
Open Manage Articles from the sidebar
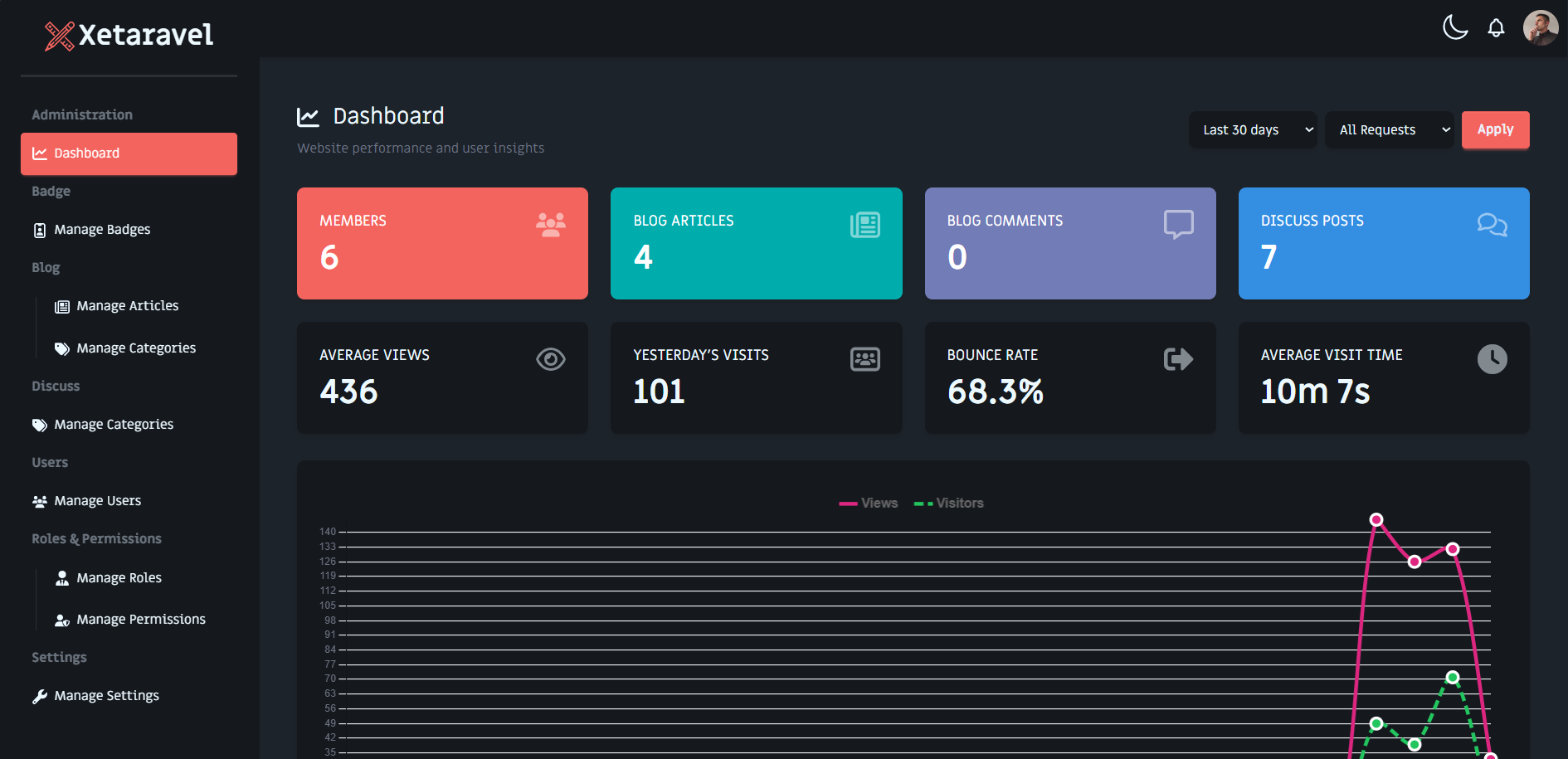[127, 305]
